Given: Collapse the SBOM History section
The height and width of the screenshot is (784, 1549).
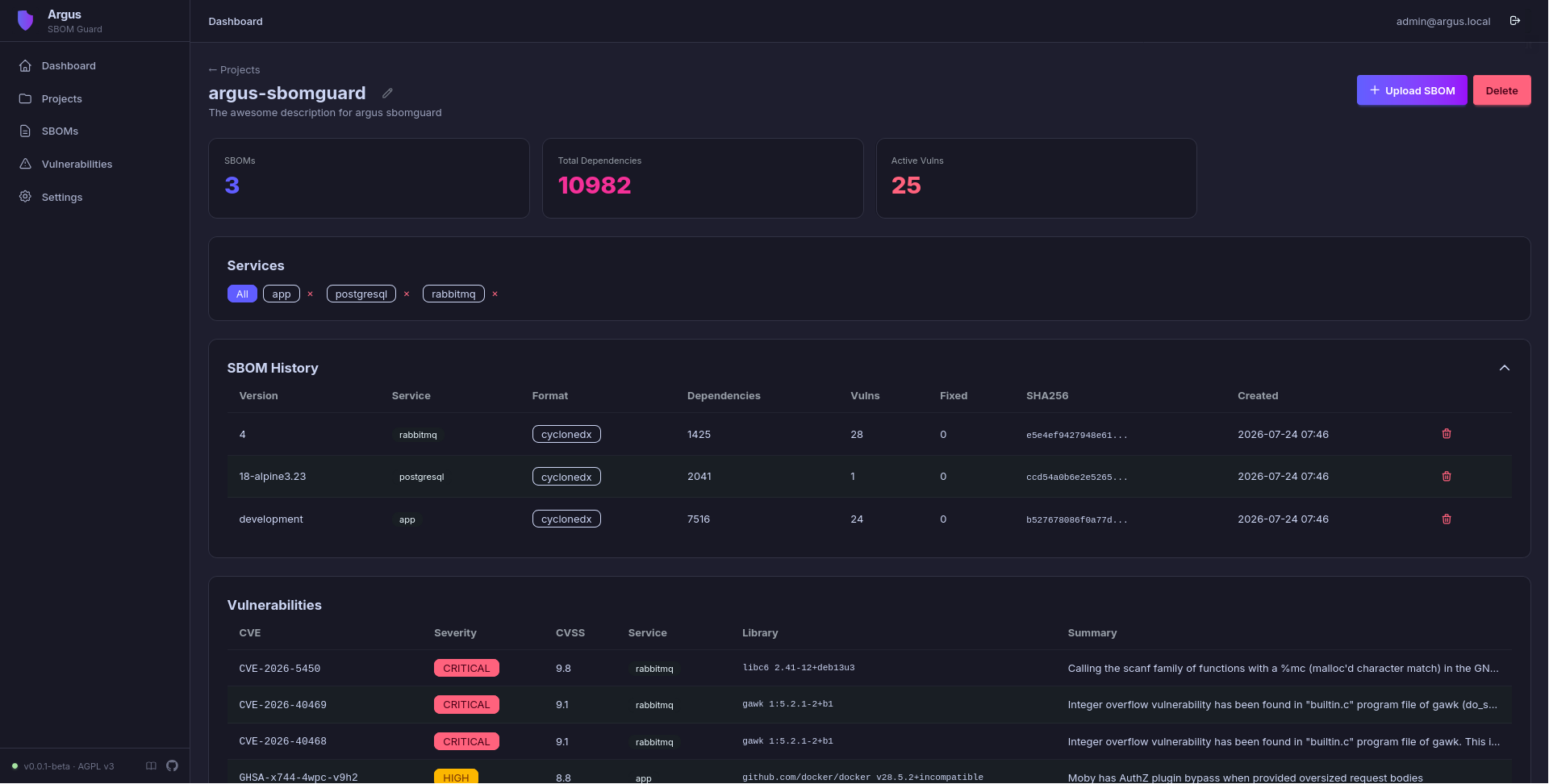Looking at the screenshot, I should 1505,368.
